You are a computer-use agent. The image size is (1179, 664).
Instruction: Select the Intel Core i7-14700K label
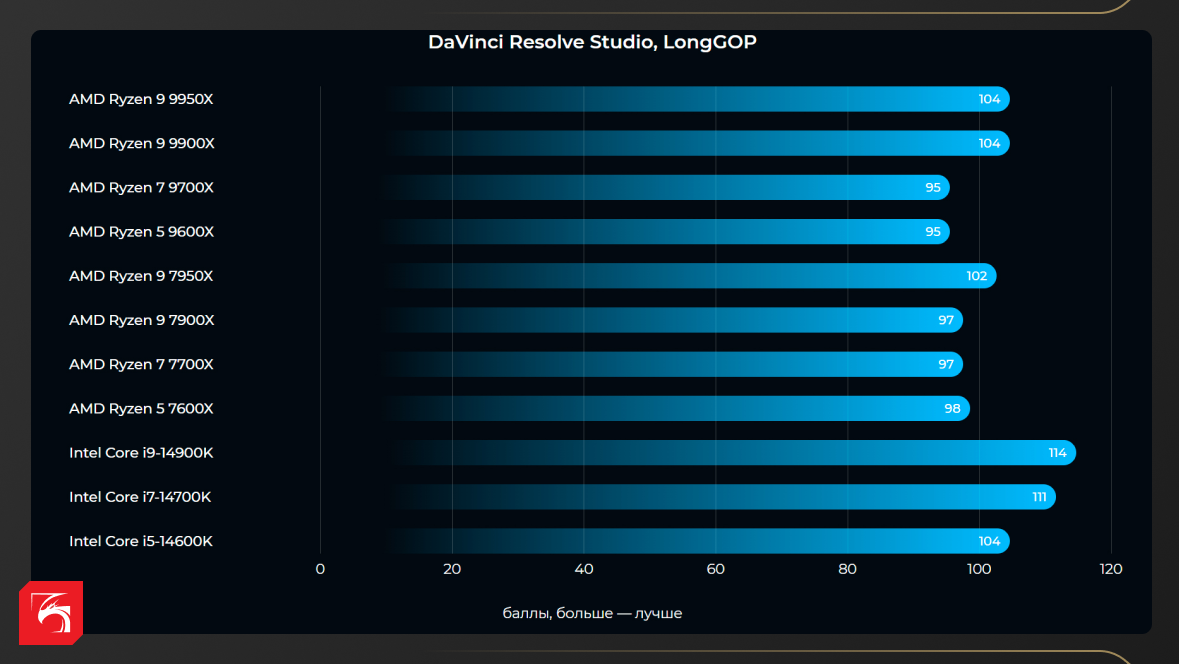click(140, 497)
